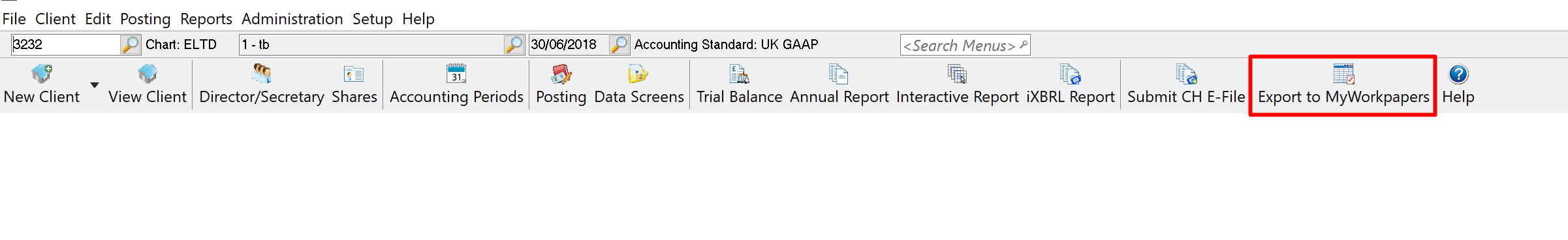The height and width of the screenshot is (240, 1568).
Task: Open the blue Help question icon
Action: [x=1458, y=74]
